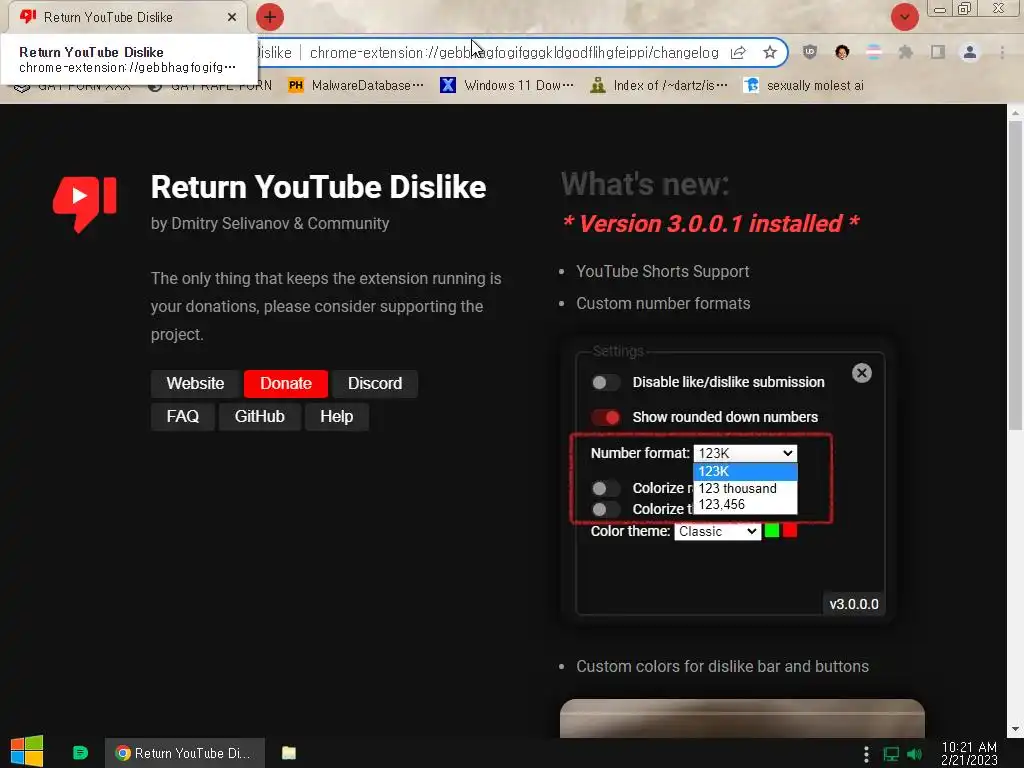Toggle the browser side panel icon
This screenshot has width=1024, height=768.
pyautogui.click(x=938, y=52)
